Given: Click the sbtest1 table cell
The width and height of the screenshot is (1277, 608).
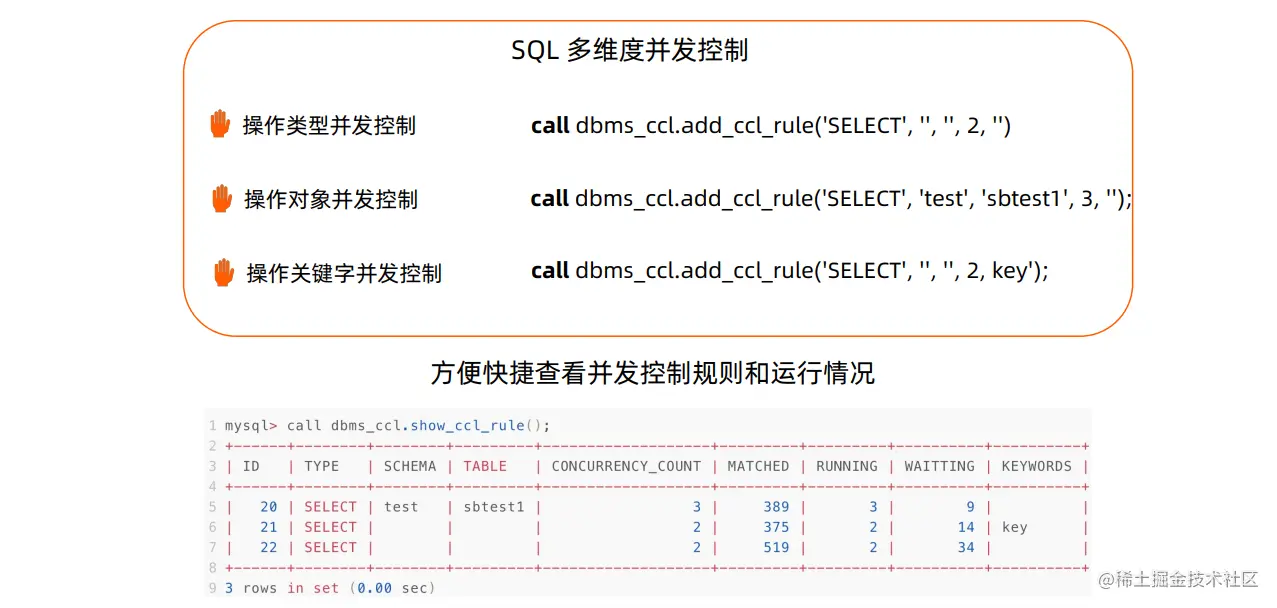Looking at the screenshot, I should pos(493,507).
